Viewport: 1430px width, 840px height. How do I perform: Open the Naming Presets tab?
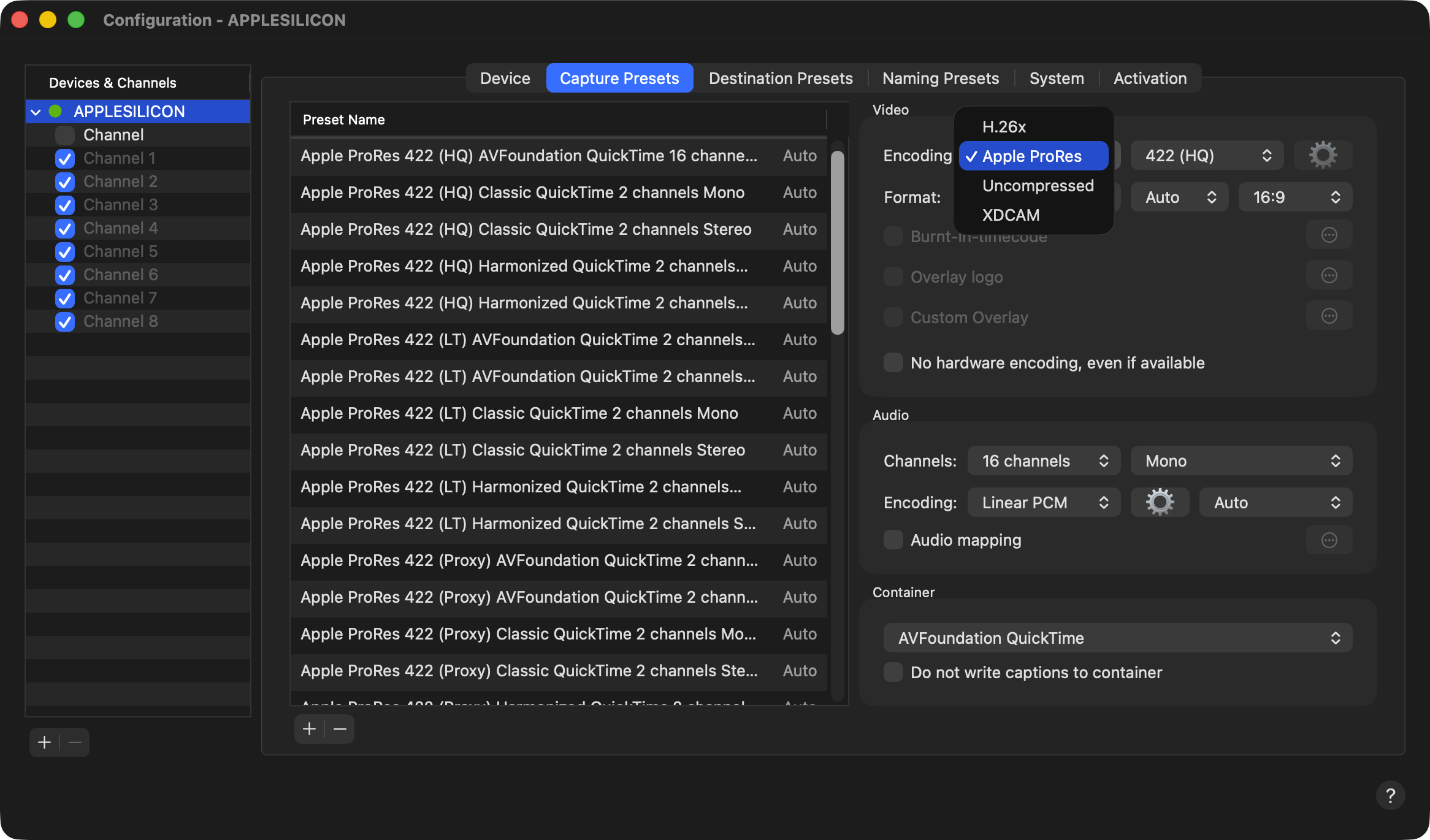click(941, 78)
